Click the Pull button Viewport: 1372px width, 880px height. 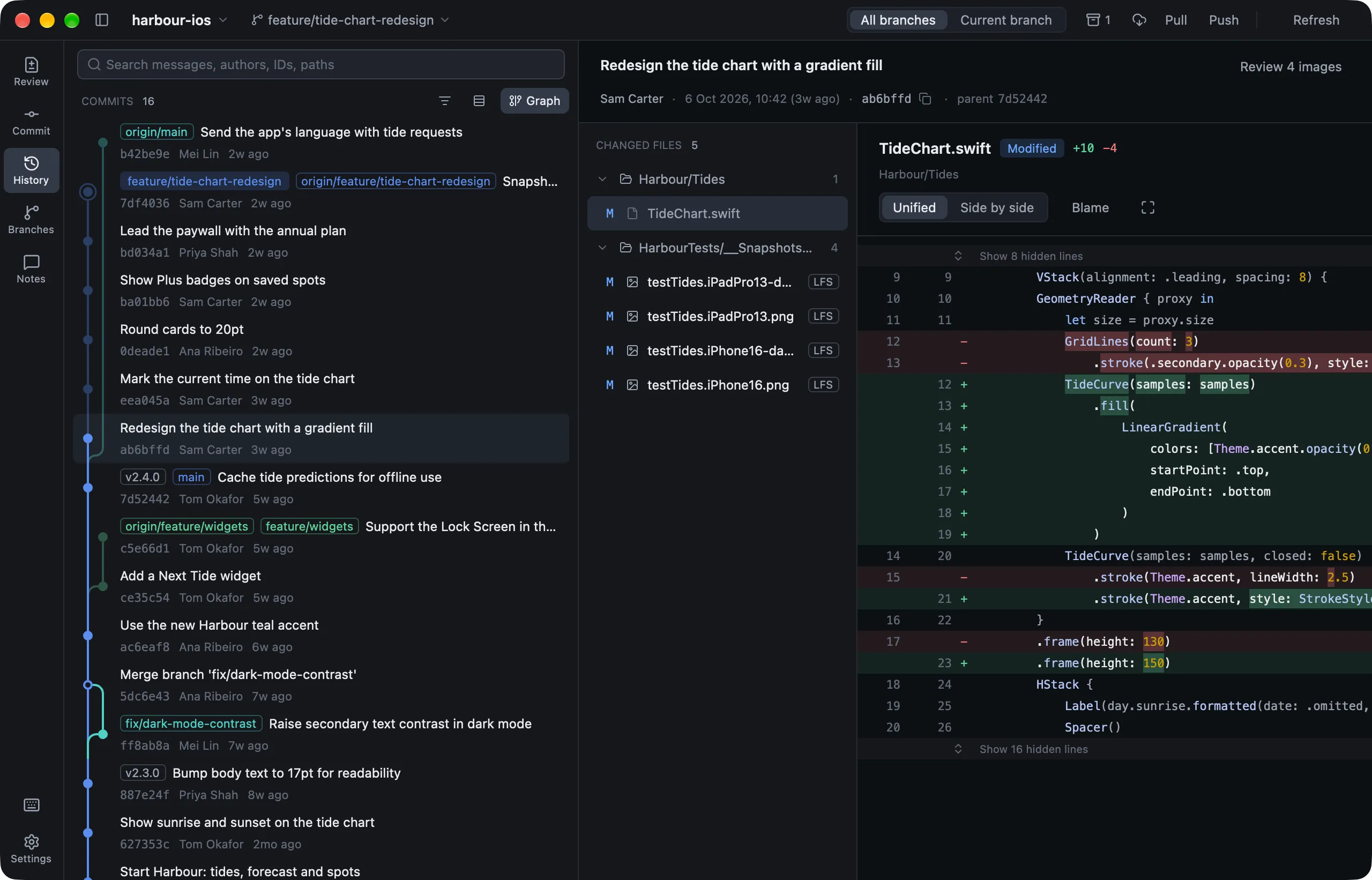pyautogui.click(x=1175, y=20)
